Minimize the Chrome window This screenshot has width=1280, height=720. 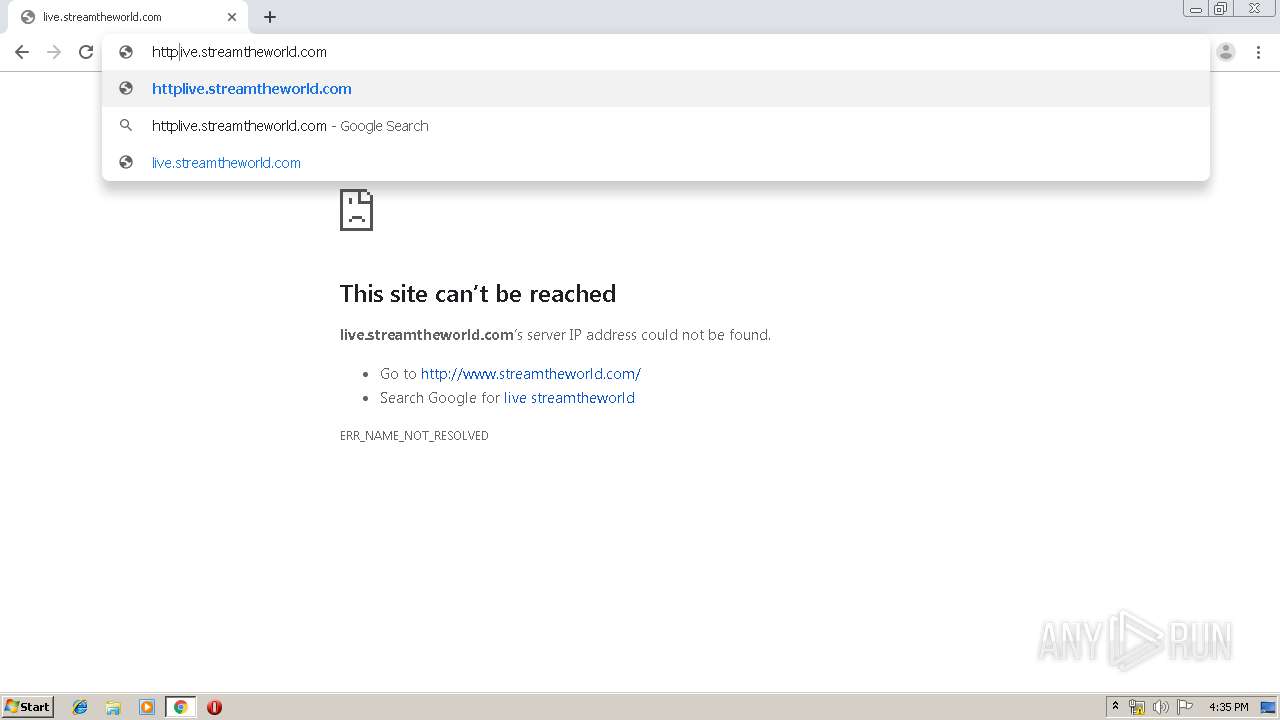click(1196, 9)
